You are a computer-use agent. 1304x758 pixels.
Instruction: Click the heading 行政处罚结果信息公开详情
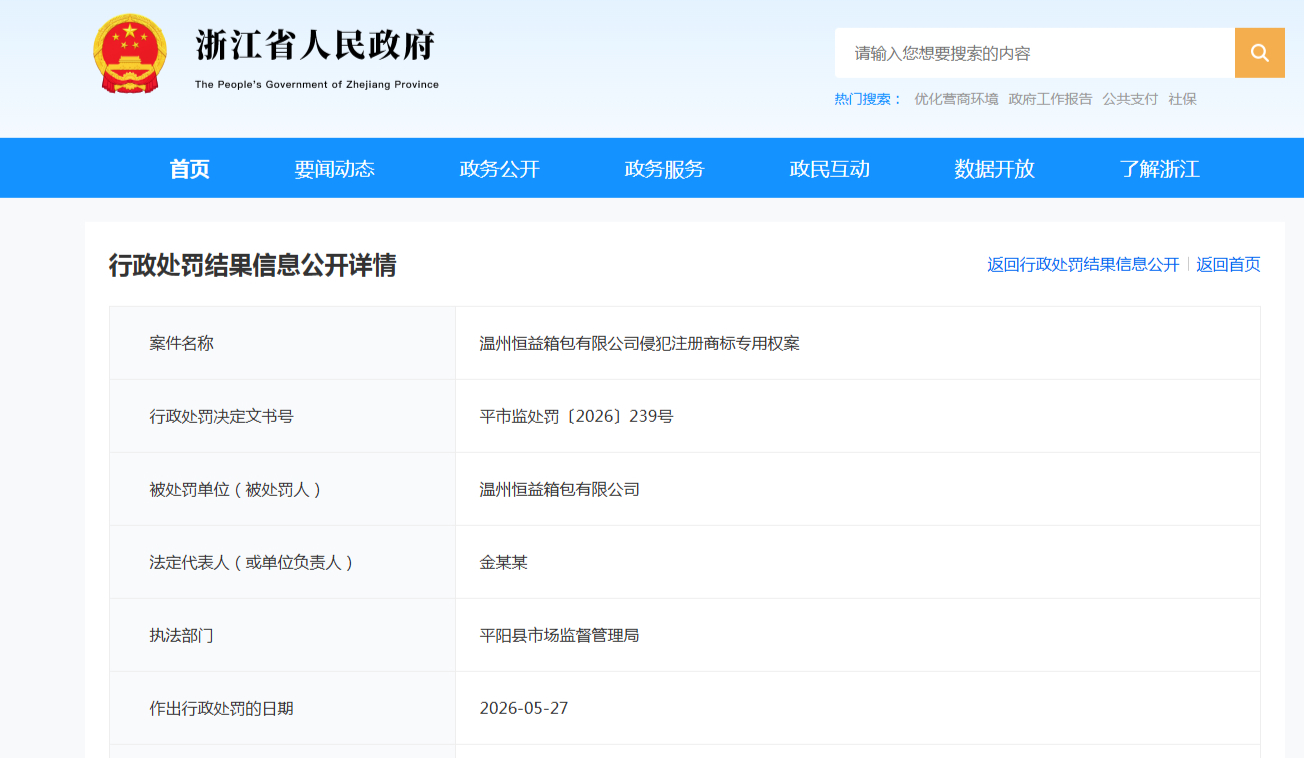click(253, 265)
